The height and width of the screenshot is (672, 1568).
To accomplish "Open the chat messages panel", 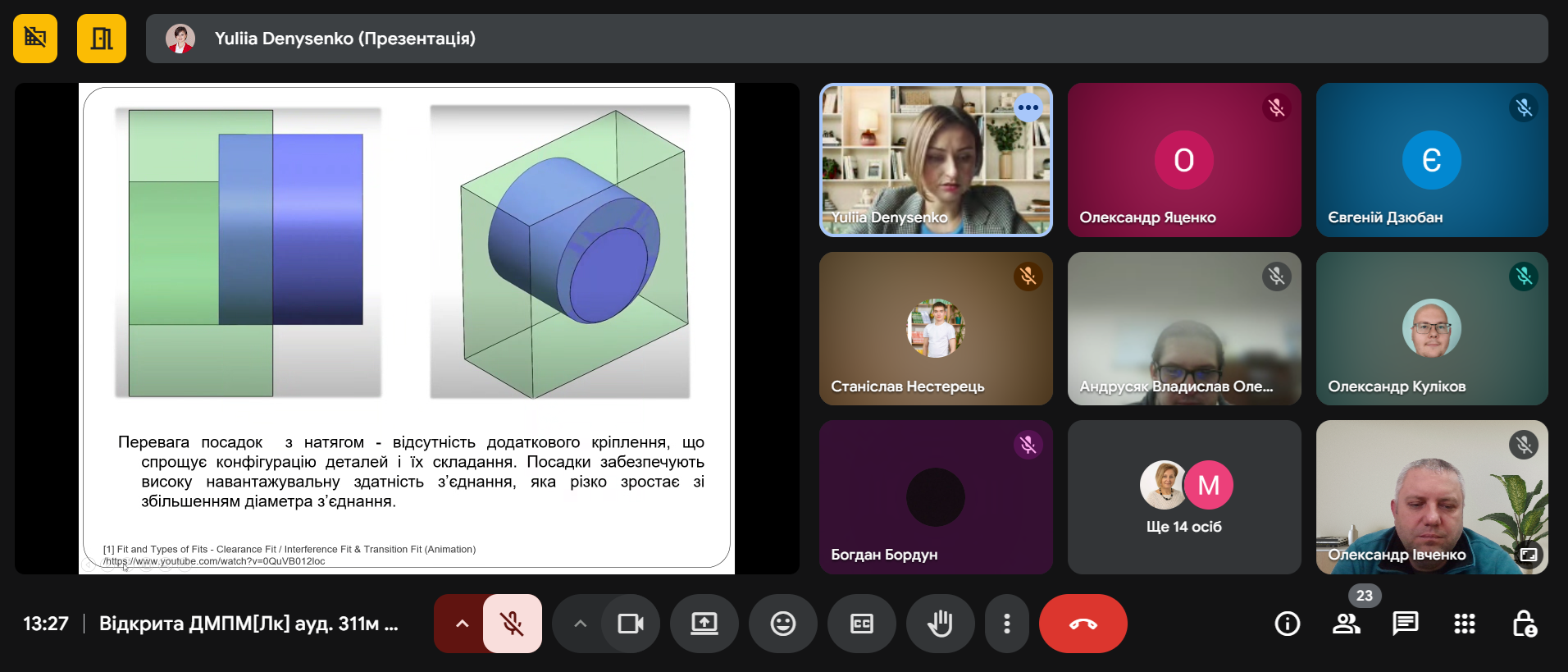I will (1405, 624).
